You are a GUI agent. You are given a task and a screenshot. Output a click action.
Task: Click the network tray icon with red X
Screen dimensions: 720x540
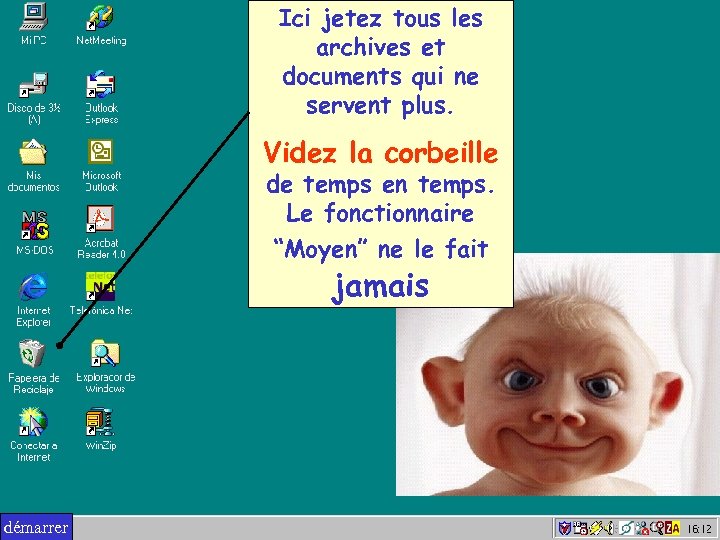click(642, 528)
